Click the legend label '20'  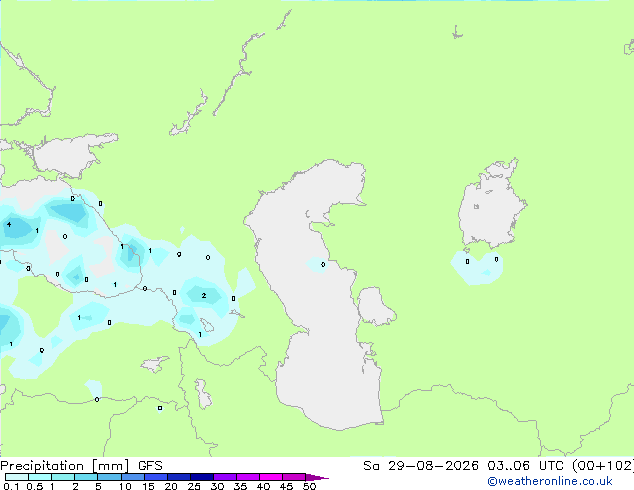(171, 486)
